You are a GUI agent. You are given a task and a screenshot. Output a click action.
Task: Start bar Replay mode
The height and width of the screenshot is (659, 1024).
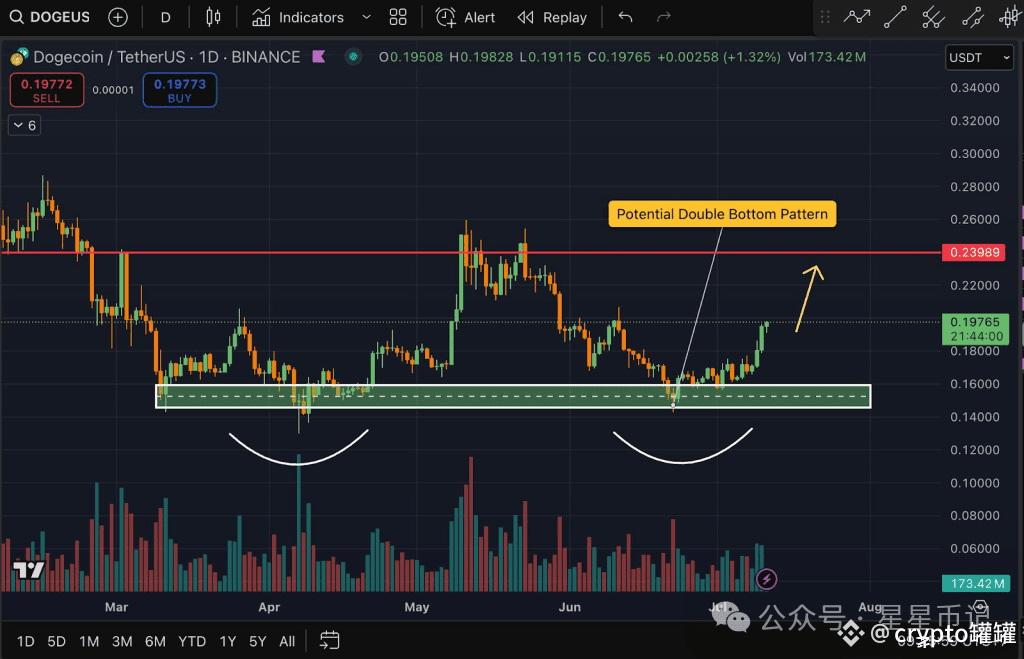point(552,18)
